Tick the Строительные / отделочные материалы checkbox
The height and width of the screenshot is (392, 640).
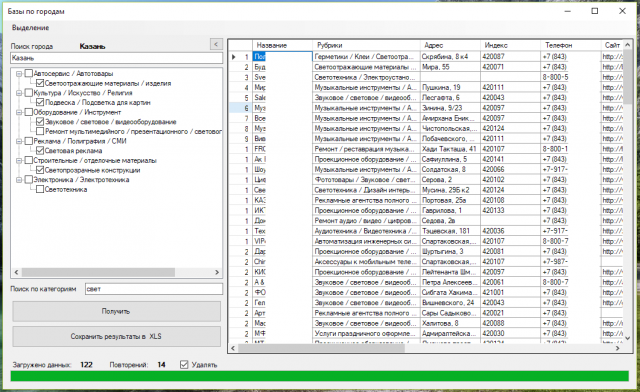29,160
